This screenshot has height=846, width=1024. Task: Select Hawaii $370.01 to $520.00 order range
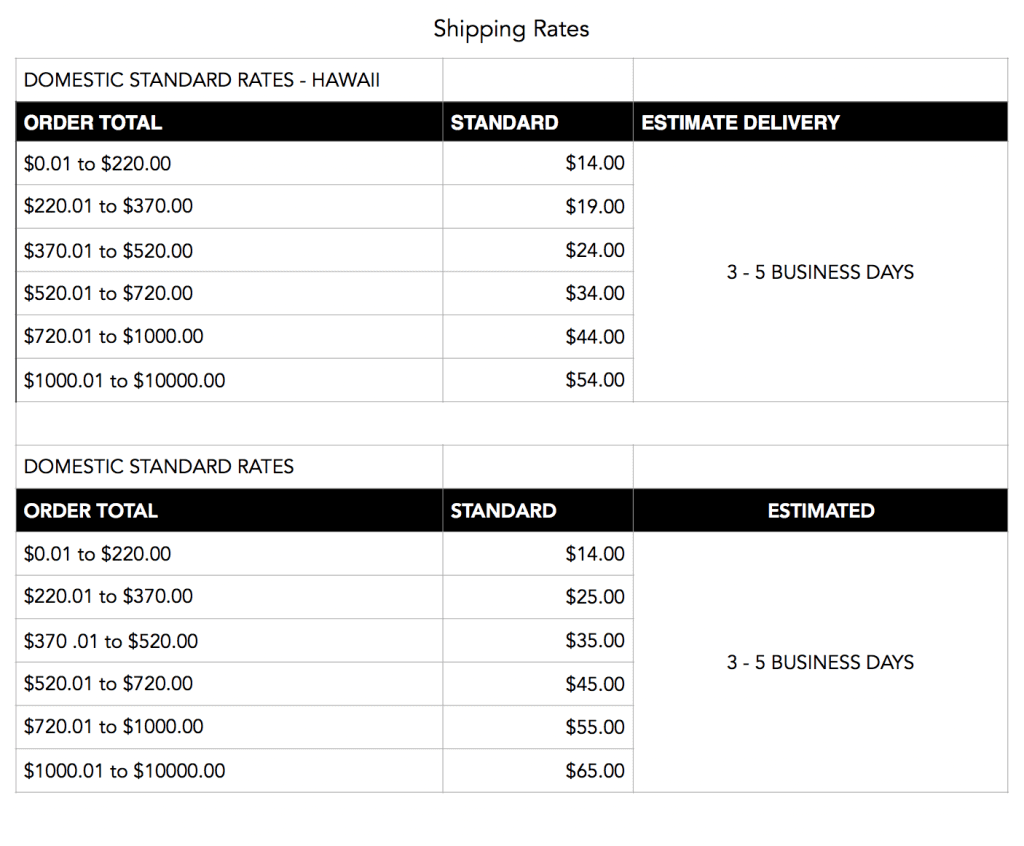tap(108, 251)
